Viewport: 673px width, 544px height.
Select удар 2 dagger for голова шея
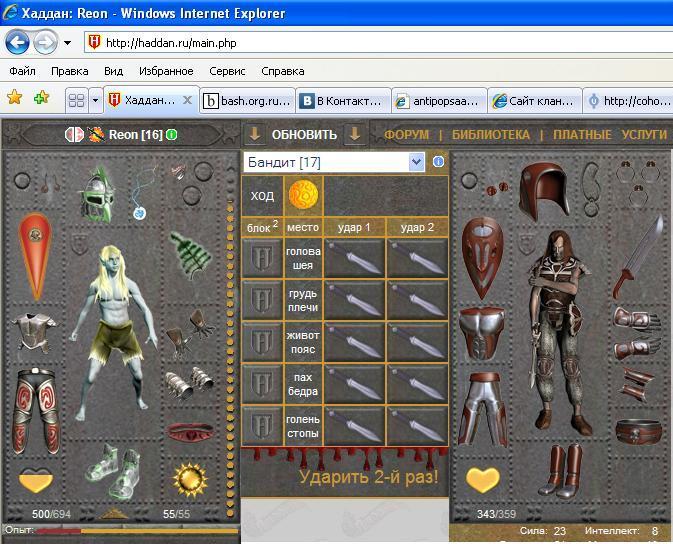pos(417,258)
